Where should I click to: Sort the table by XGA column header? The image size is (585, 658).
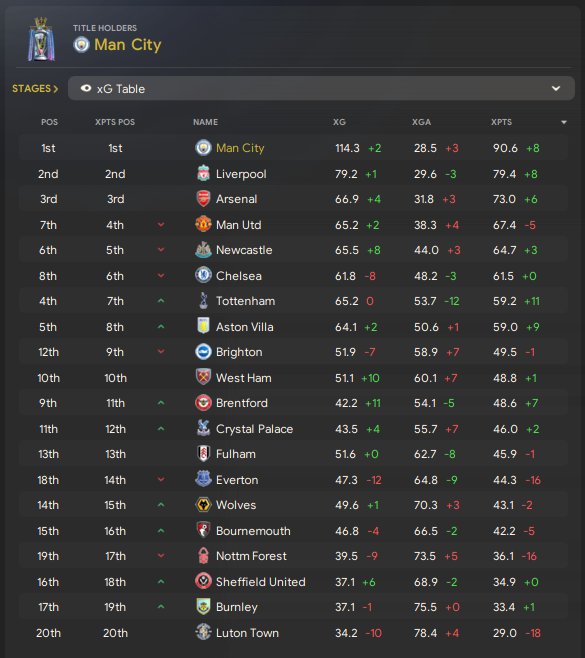pyautogui.click(x=421, y=122)
